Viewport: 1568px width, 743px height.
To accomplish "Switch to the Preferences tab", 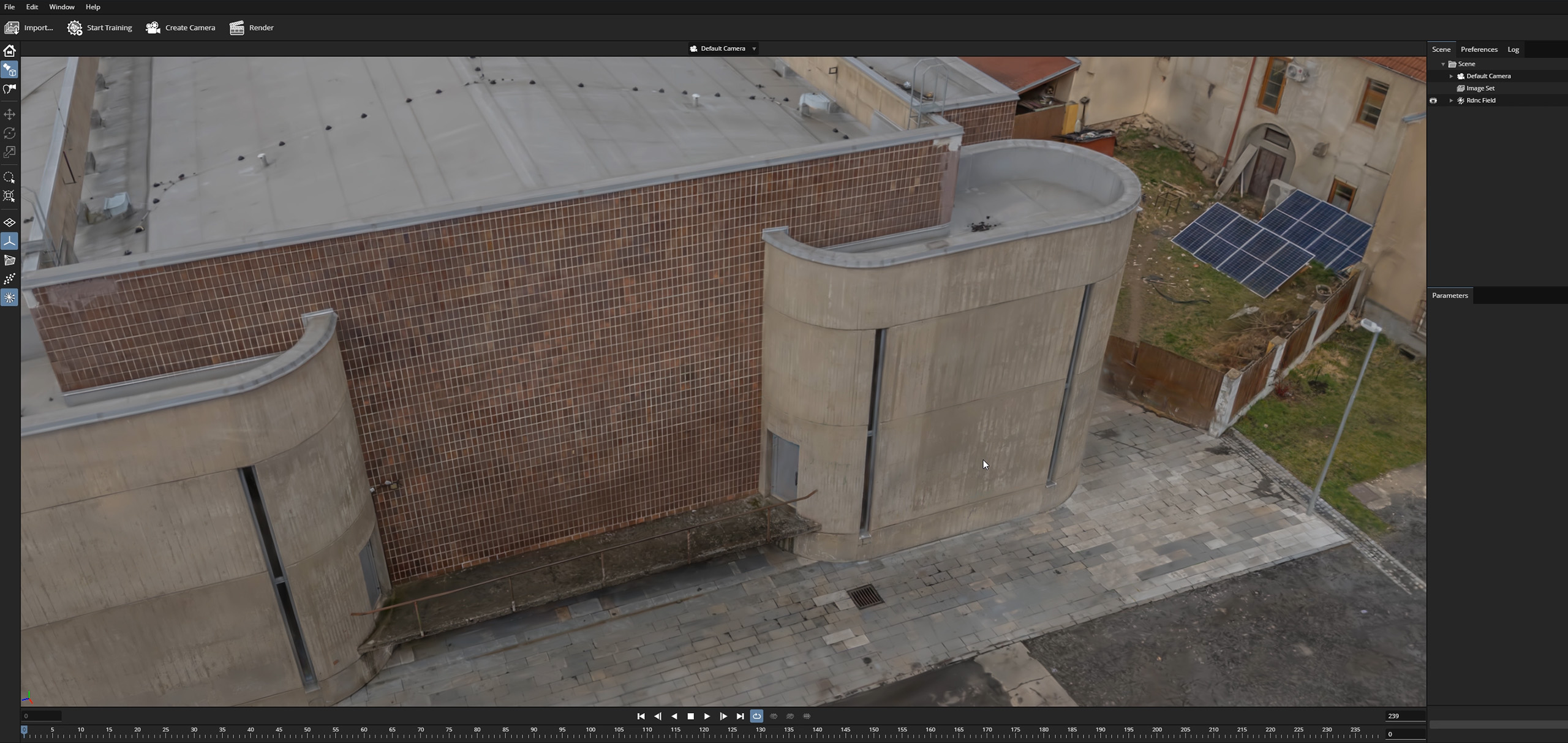I will (x=1479, y=50).
